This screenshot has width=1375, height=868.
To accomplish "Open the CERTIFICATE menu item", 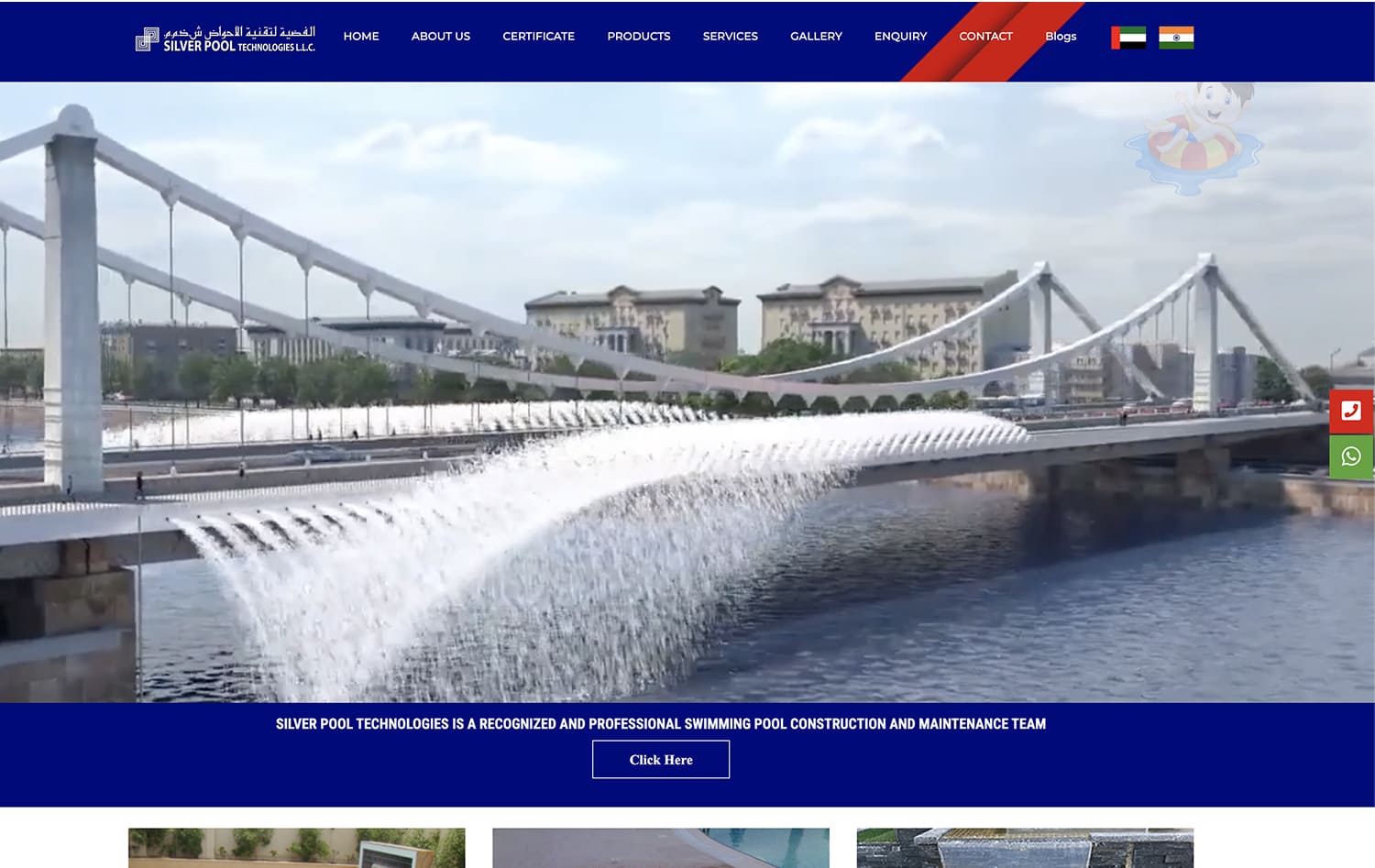I will click(x=539, y=37).
